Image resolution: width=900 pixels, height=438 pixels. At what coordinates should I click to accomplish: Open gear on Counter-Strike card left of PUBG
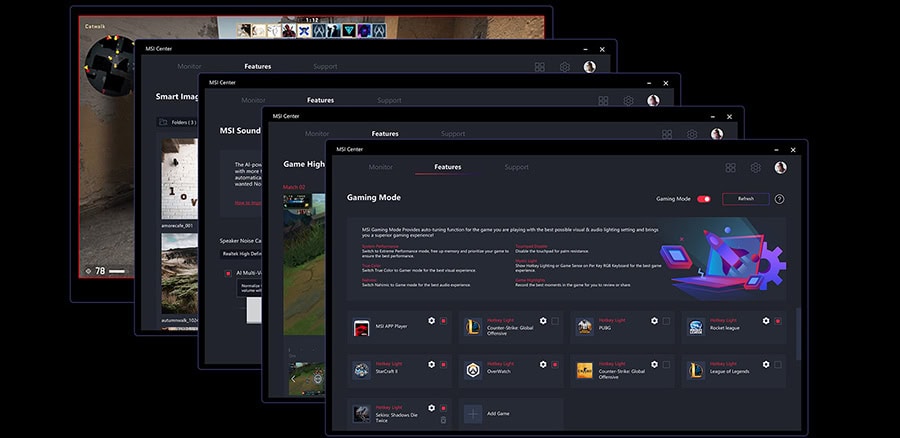click(x=543, y=321)
